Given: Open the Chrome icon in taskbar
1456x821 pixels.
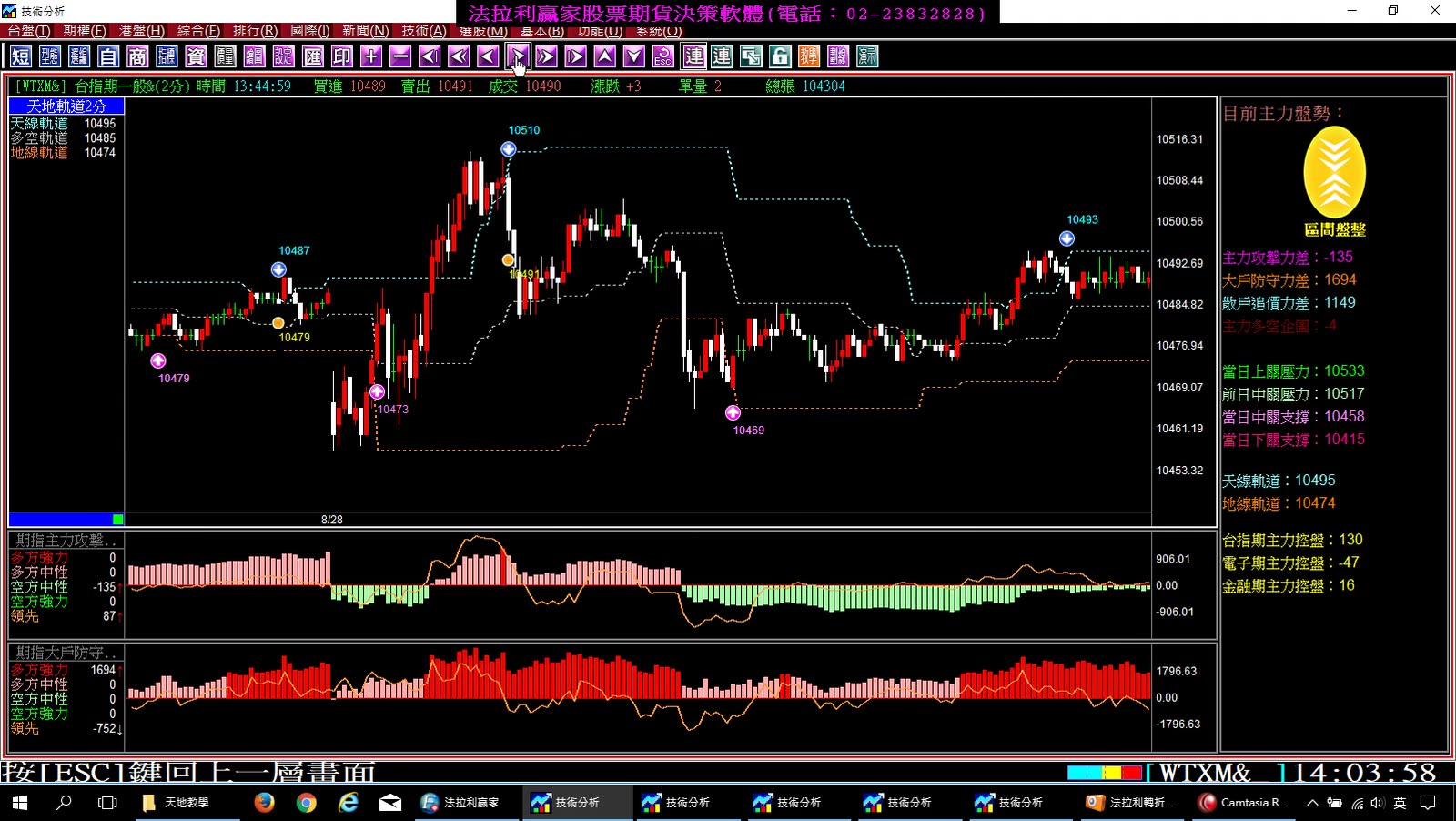Looking at the screenshot, I should 307,802.
